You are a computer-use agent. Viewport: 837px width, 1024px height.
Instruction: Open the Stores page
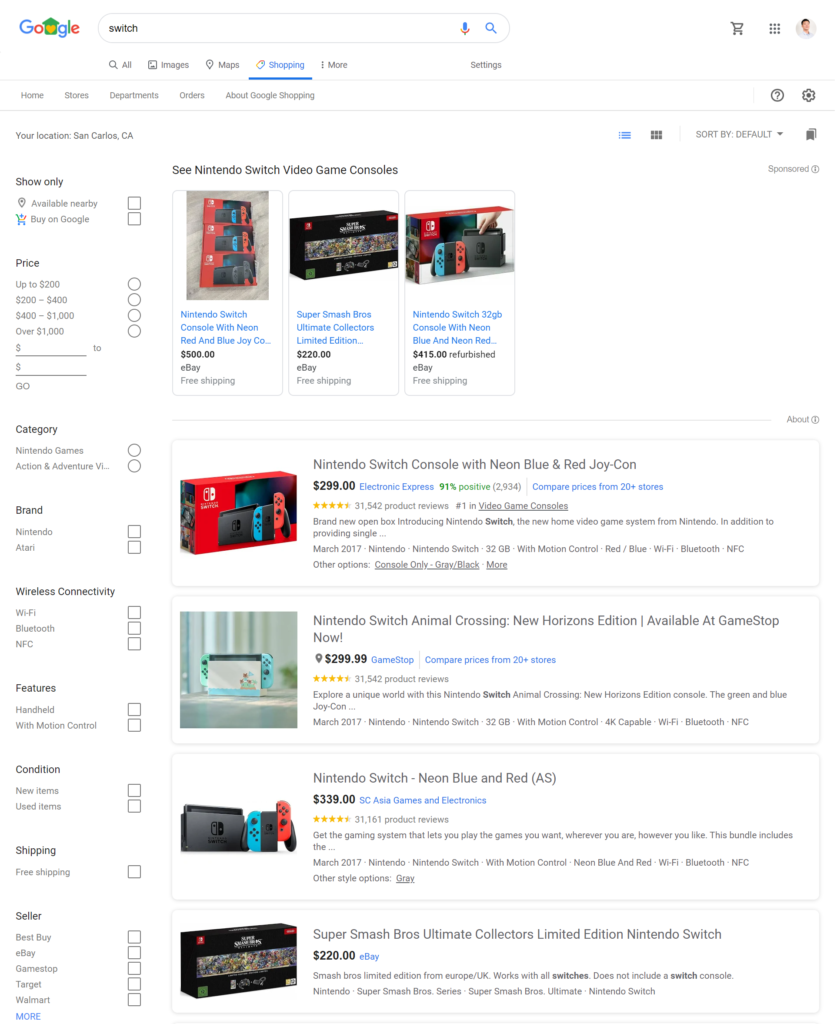(76, 95)
